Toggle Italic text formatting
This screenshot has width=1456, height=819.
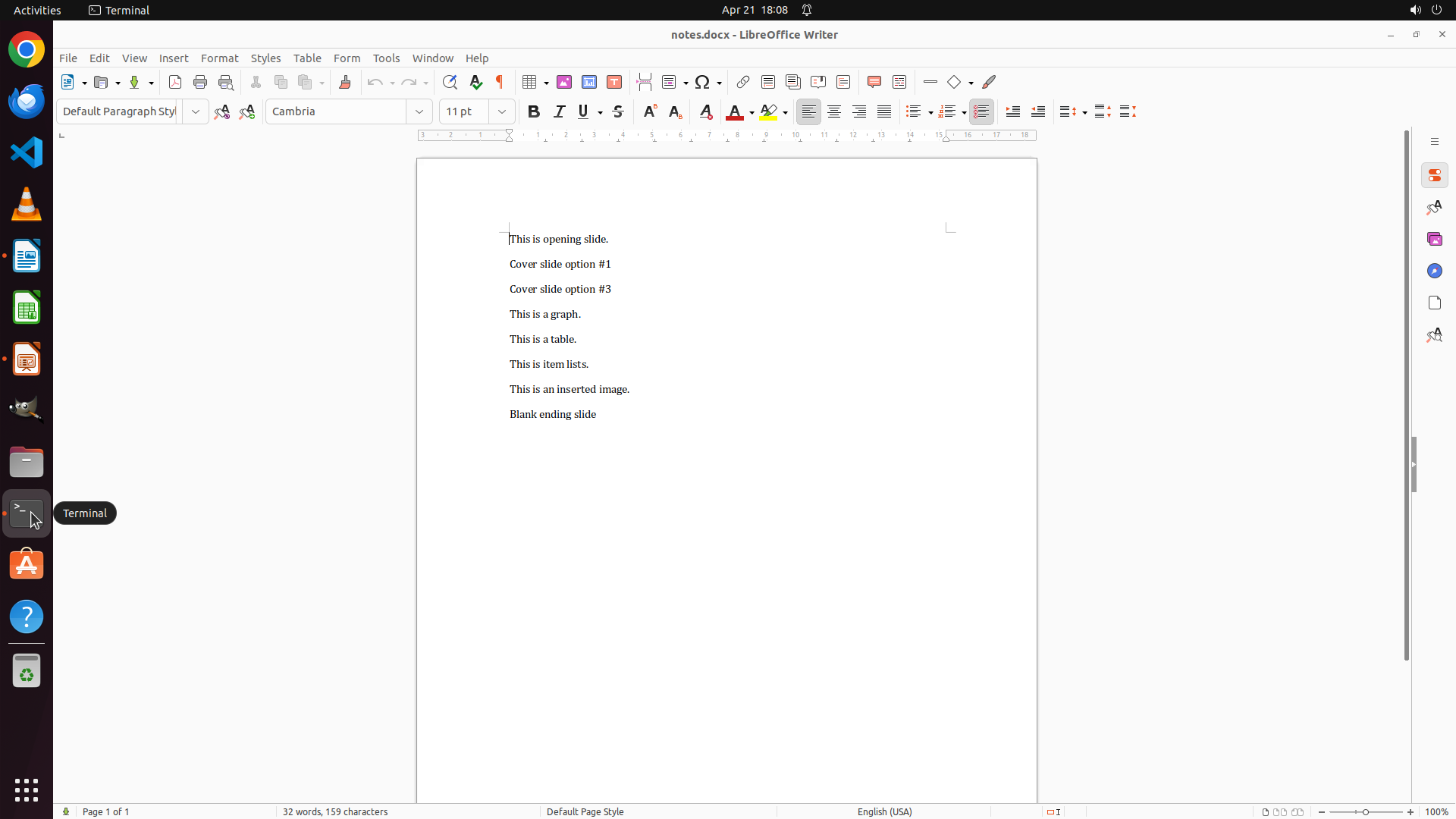click(560, 111)
